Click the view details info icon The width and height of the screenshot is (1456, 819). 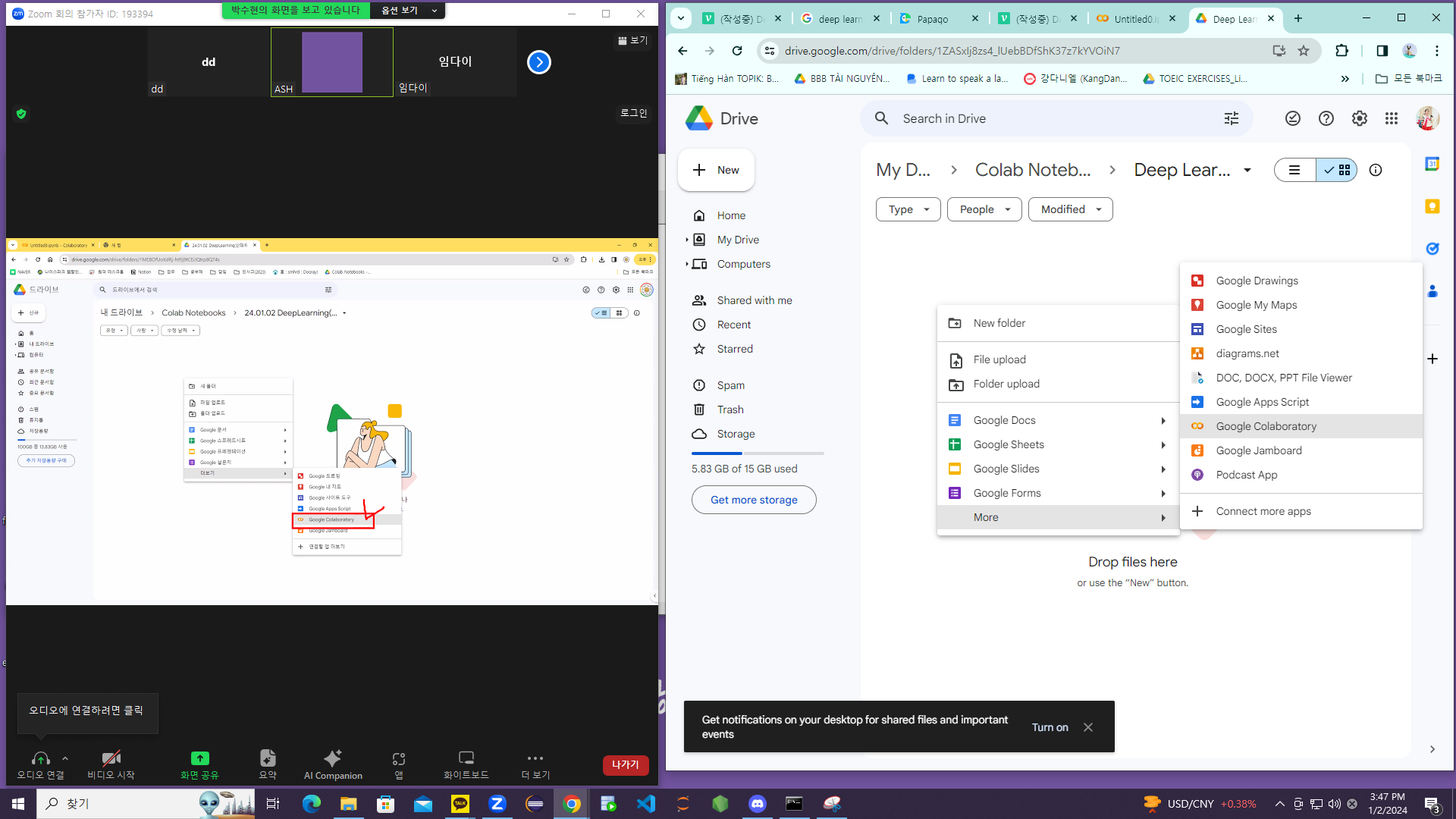coord(1376,170)
